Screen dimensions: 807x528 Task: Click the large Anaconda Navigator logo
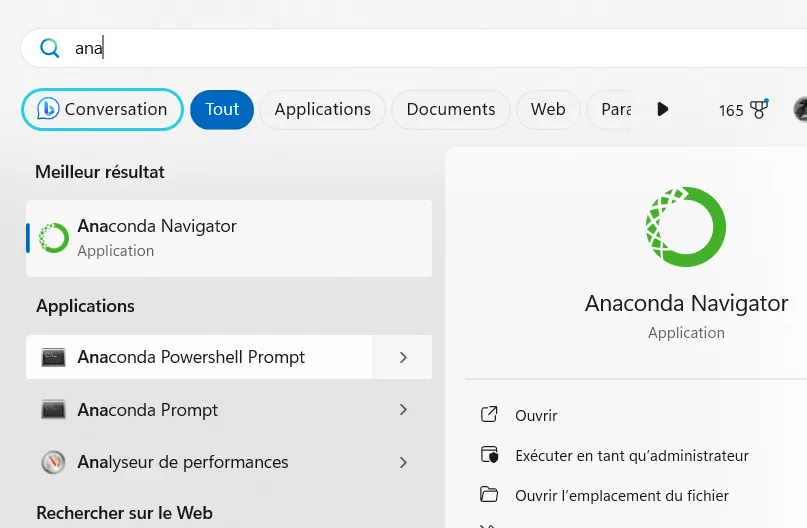click(x=686, y=227)
